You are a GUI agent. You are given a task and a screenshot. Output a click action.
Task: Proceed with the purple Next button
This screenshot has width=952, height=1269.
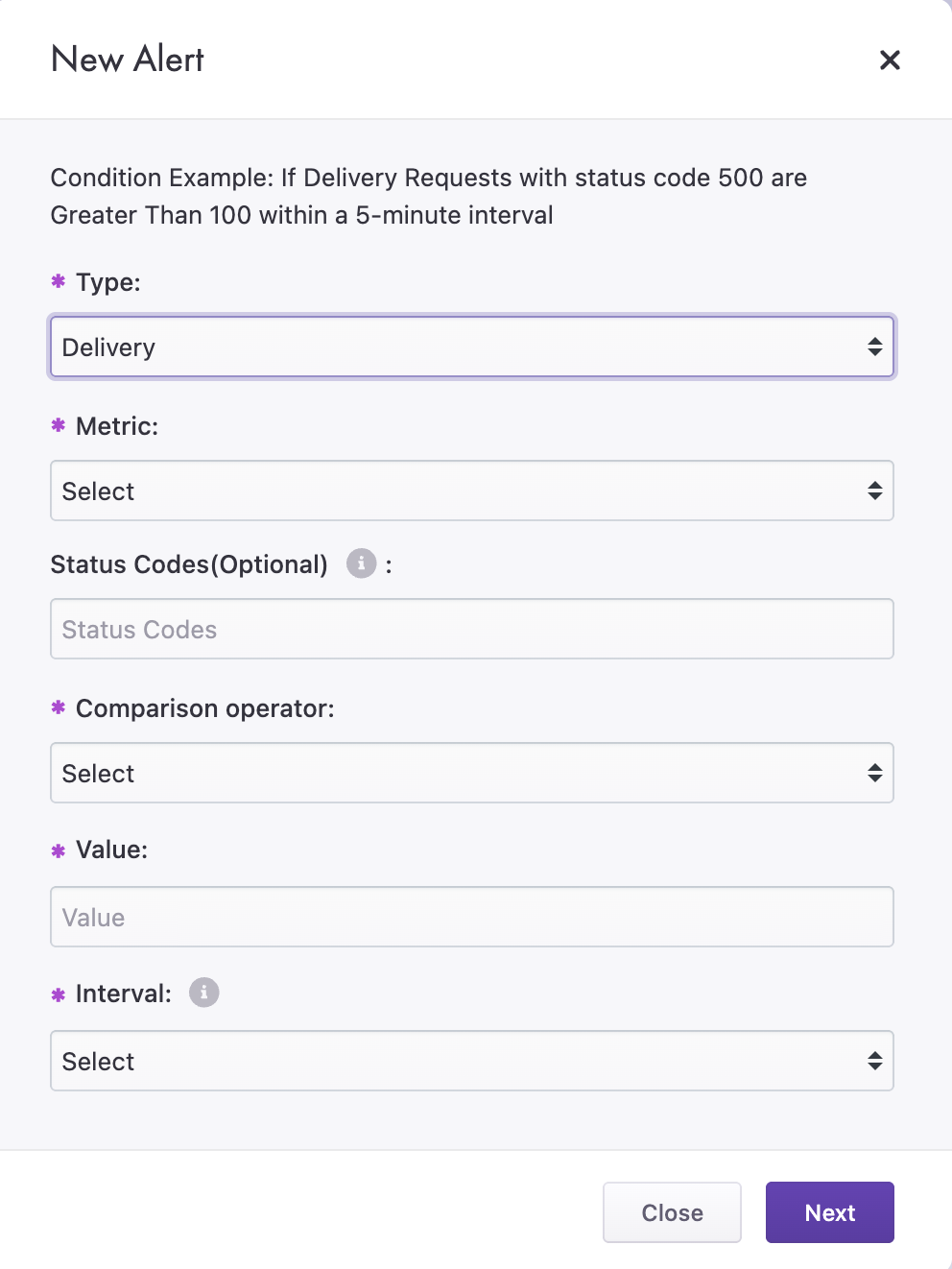pos(829,1212)
